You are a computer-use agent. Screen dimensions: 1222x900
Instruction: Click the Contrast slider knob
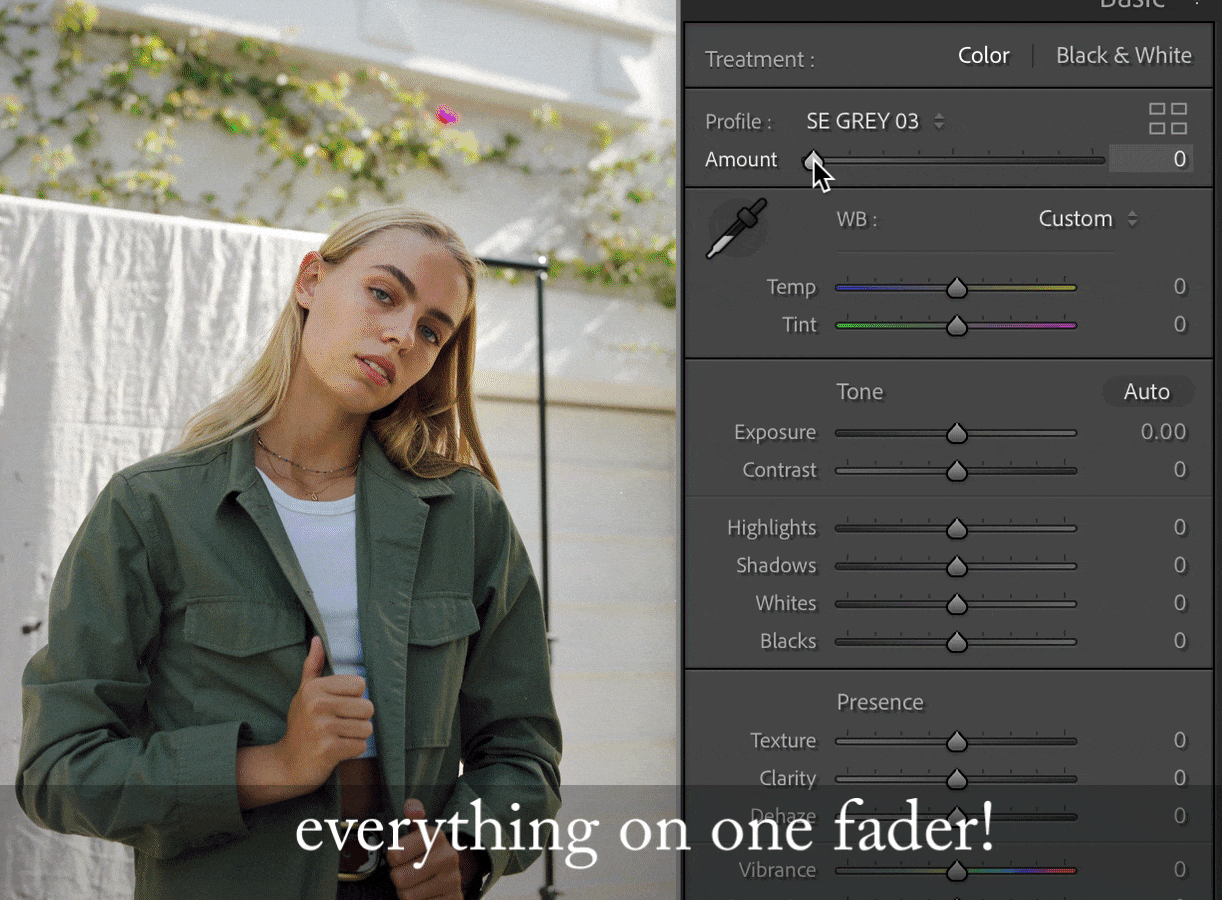pos(956,471)
